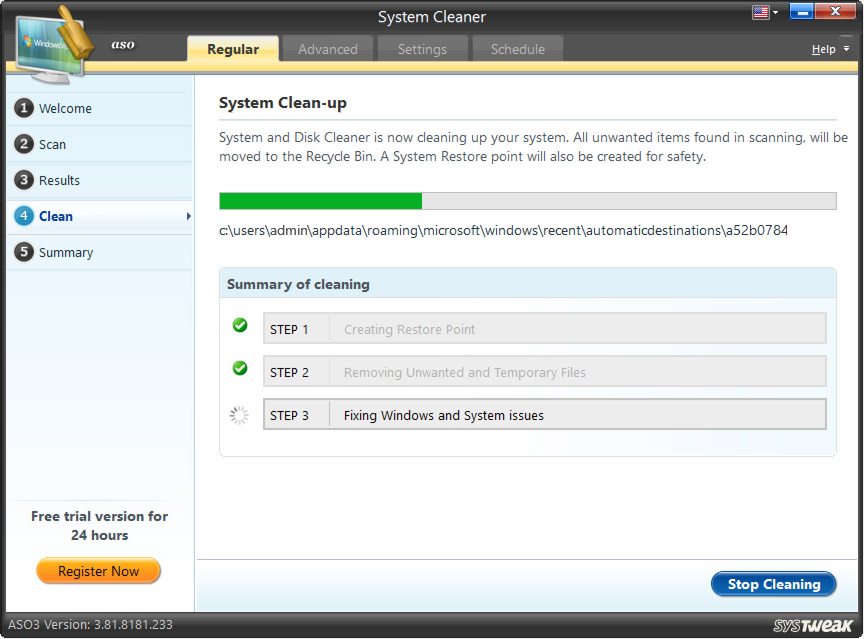Expand the Help menu chevron
This screenshot has height=639, width=864.
[x=845, y=48]
